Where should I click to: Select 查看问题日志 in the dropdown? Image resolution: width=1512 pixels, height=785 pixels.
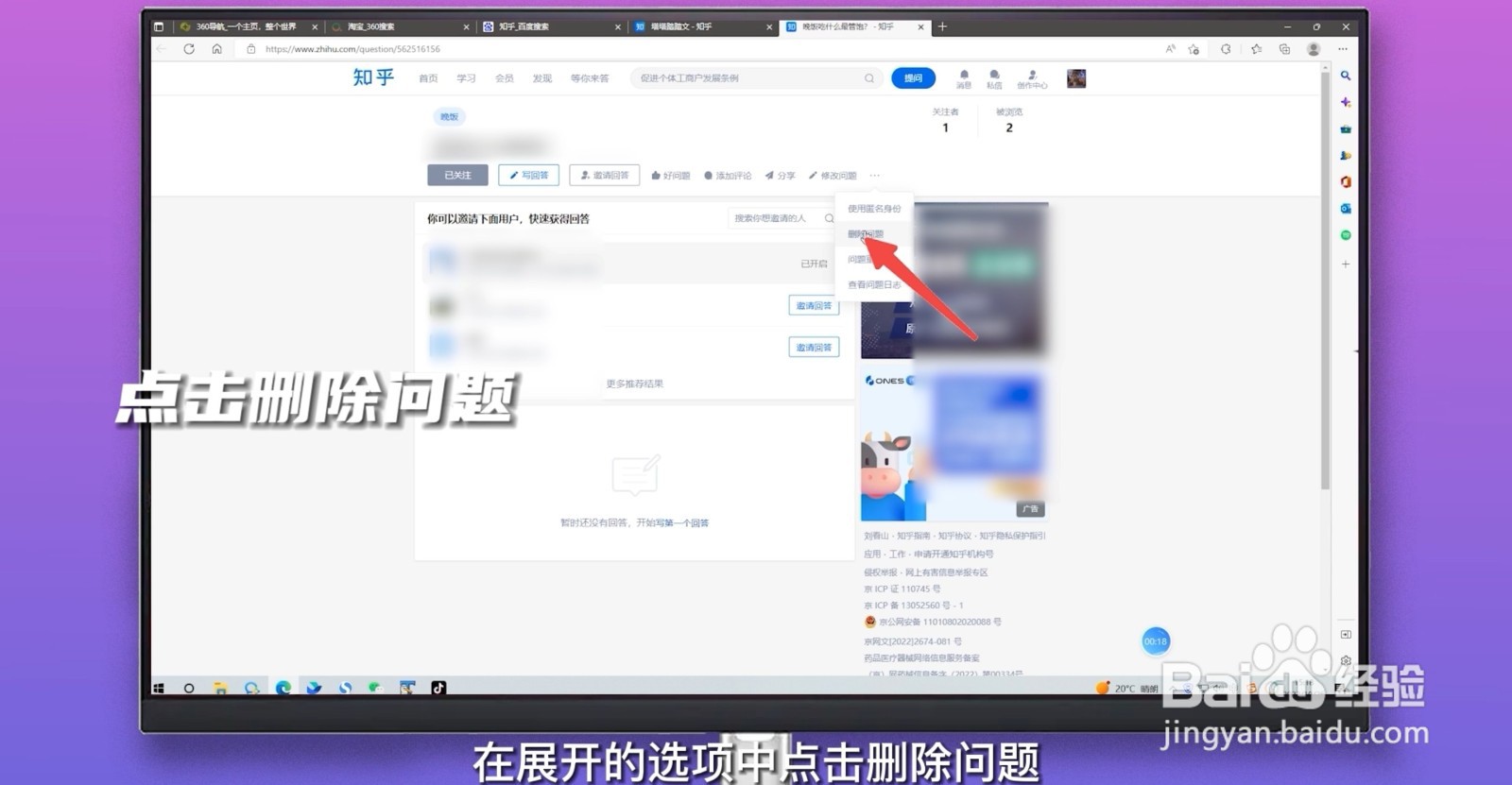coord(874,284)
